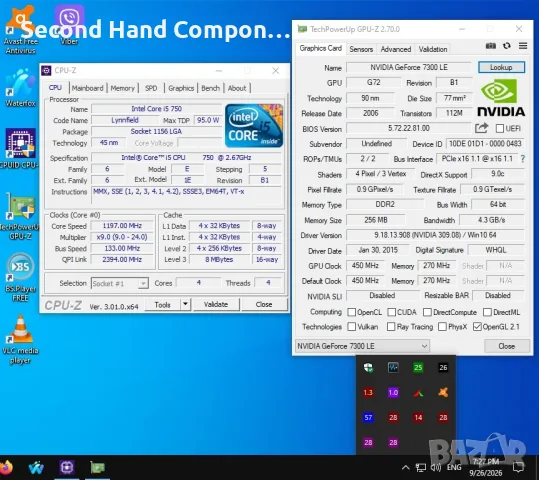
Task: Click the Validate button in CPU-Z
Action: pos(216,304)
